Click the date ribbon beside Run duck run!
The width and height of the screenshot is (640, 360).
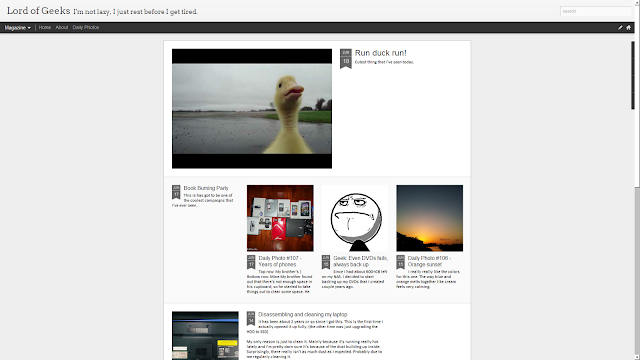(346, 59)
